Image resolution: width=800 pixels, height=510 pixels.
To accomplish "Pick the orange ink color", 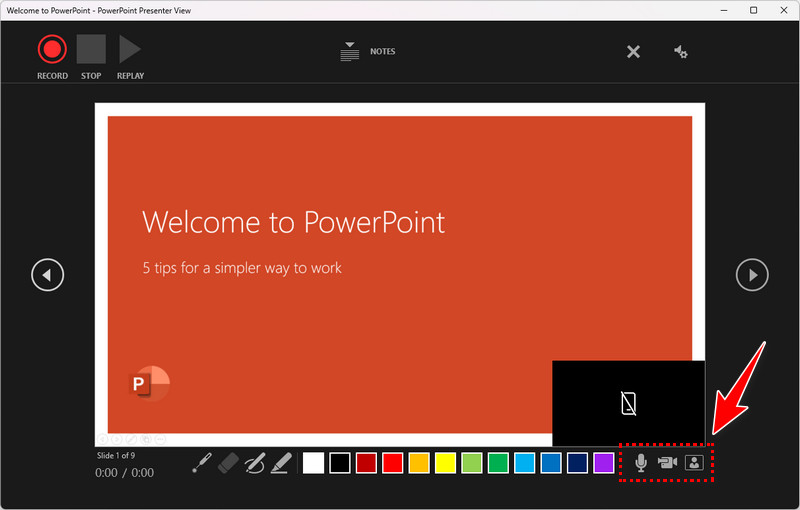I will point(419,463).
